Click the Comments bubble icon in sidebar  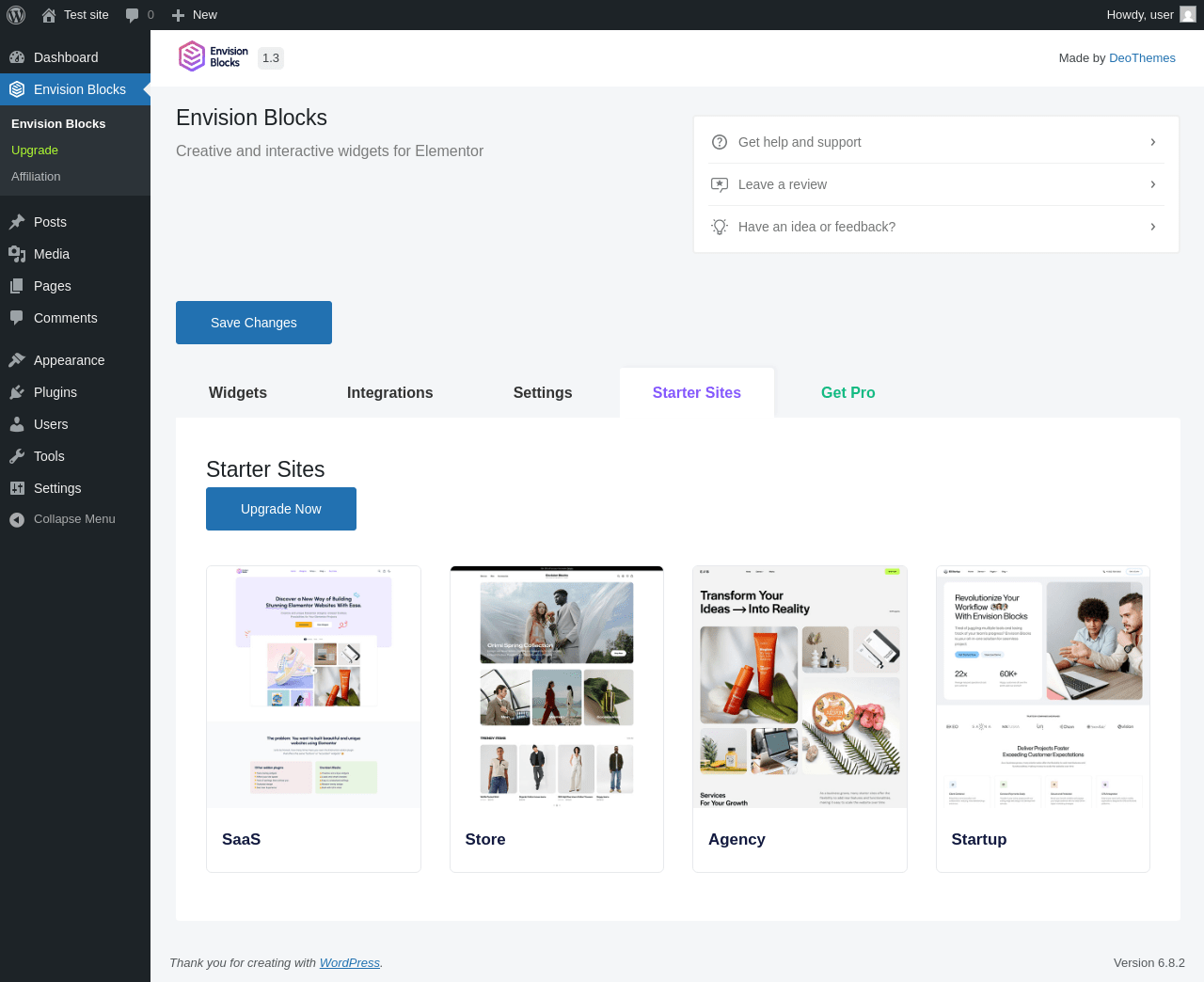[17, 318]
